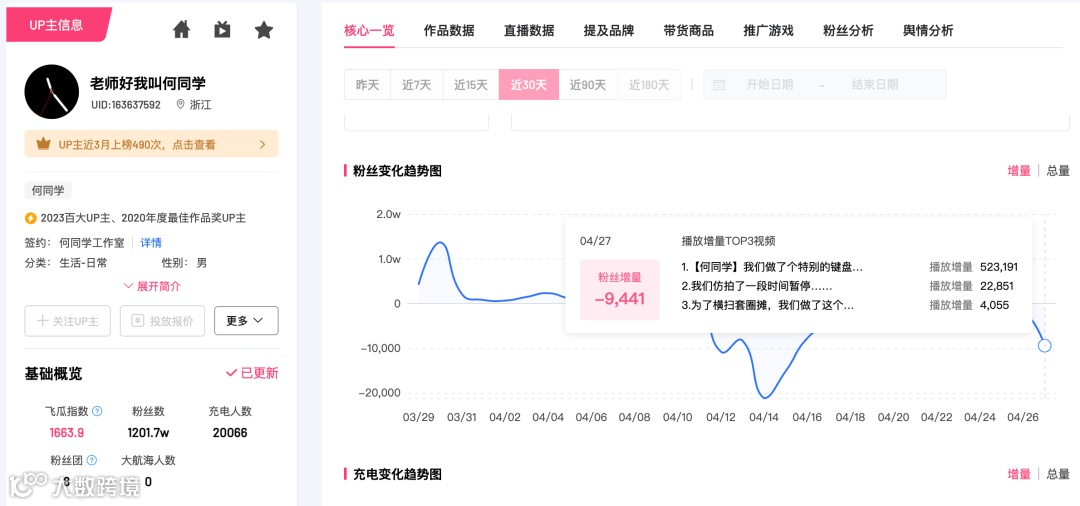Screen dimensions: 1080x506
Task: Select the 近15天 time range
Action: tap(471, 85)
